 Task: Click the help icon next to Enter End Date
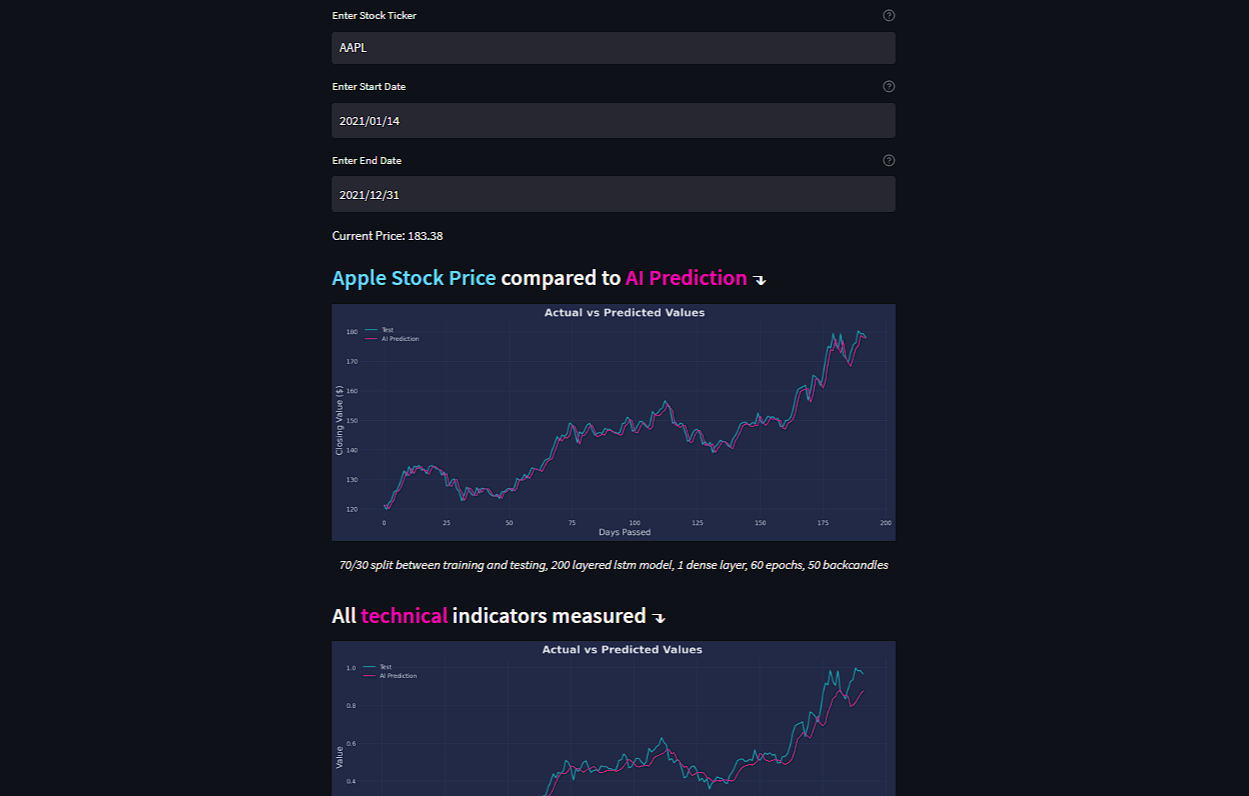tap(889, 160)
